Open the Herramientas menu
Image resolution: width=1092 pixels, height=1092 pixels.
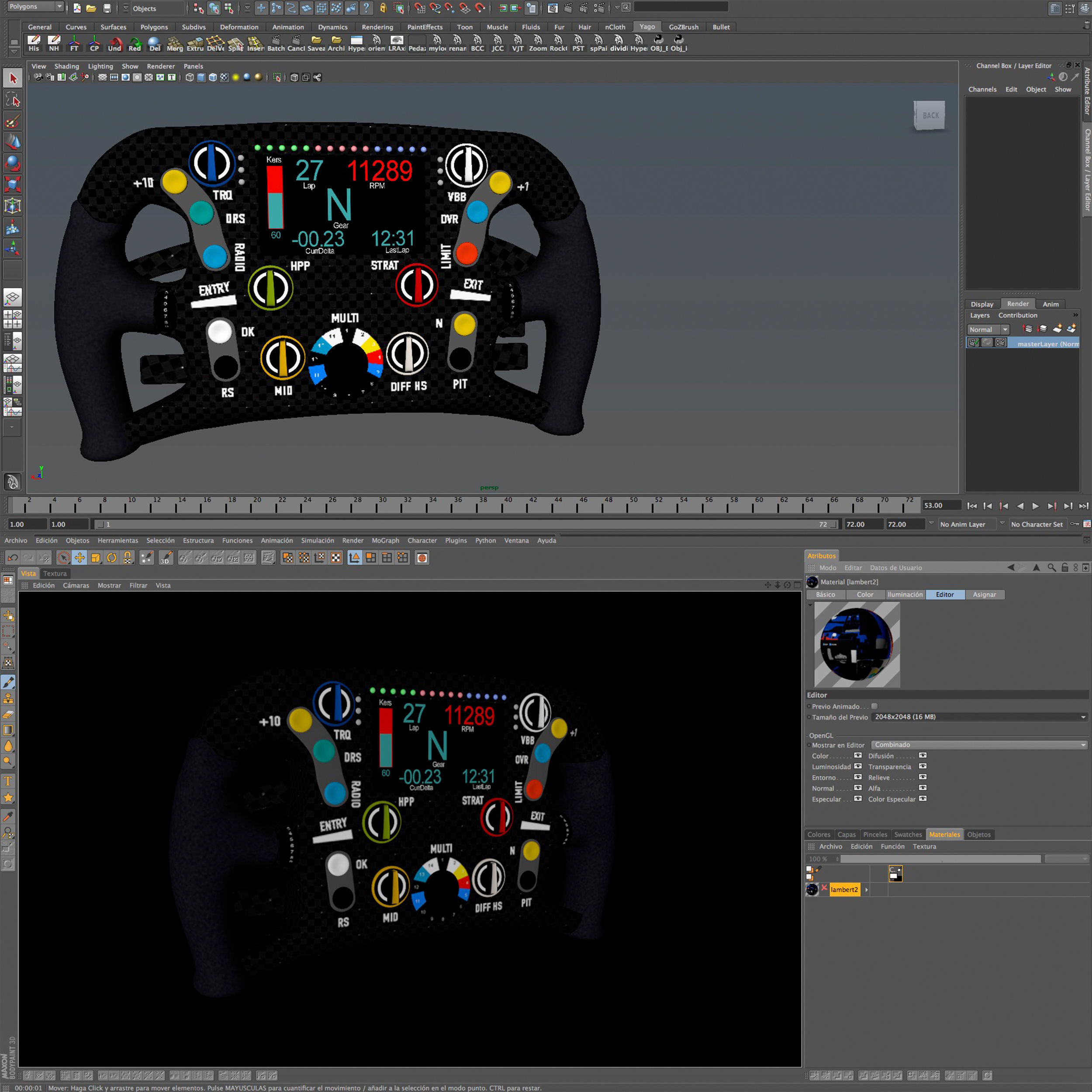coord(117,540)
